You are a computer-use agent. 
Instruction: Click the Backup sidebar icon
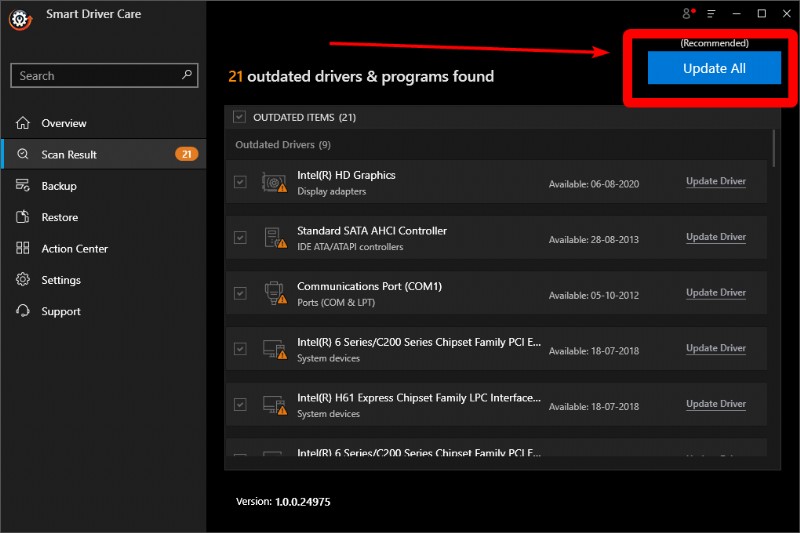coord(22,185)
